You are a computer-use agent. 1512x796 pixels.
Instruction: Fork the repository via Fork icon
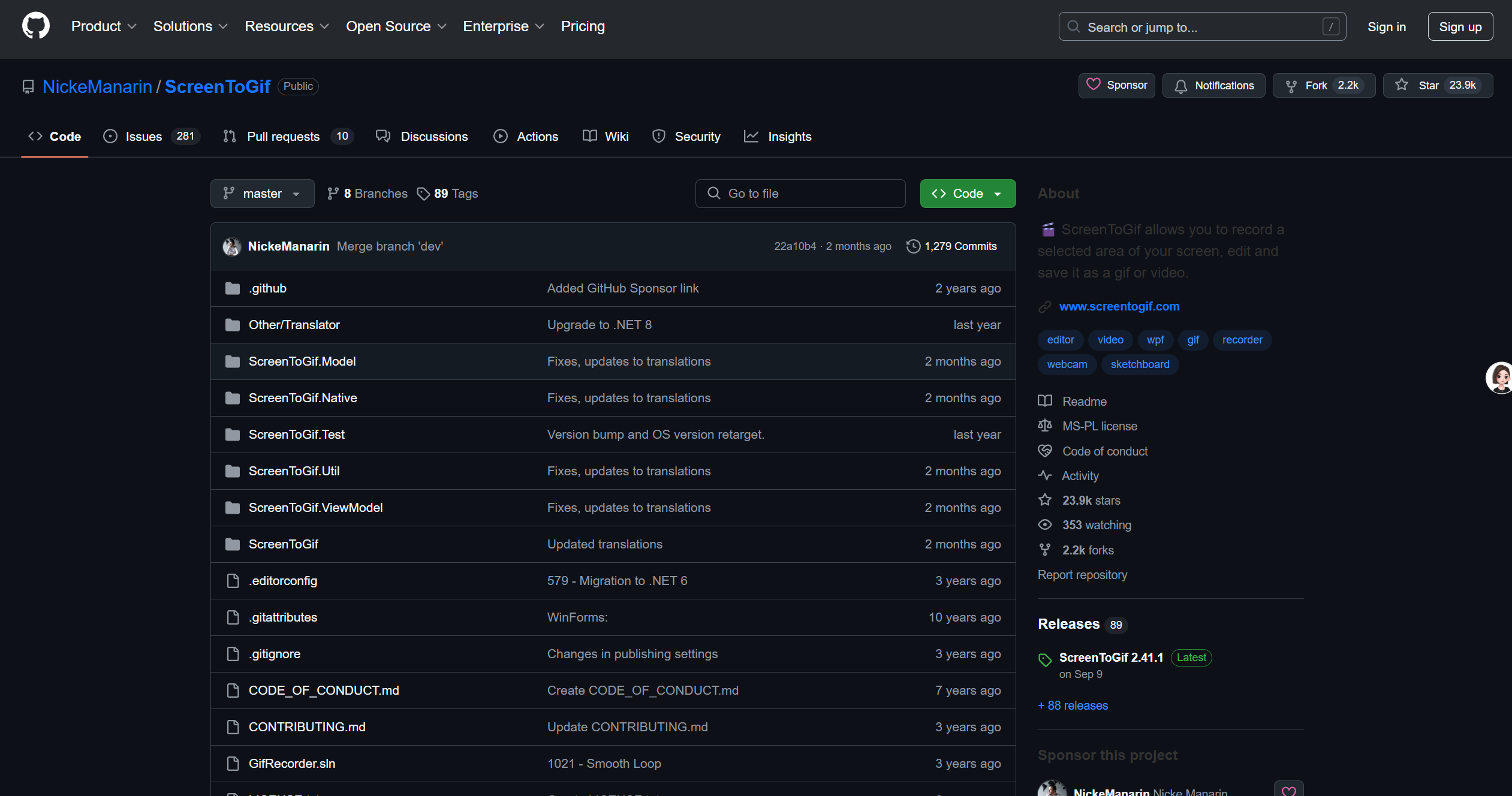(x=1291, y=86)
